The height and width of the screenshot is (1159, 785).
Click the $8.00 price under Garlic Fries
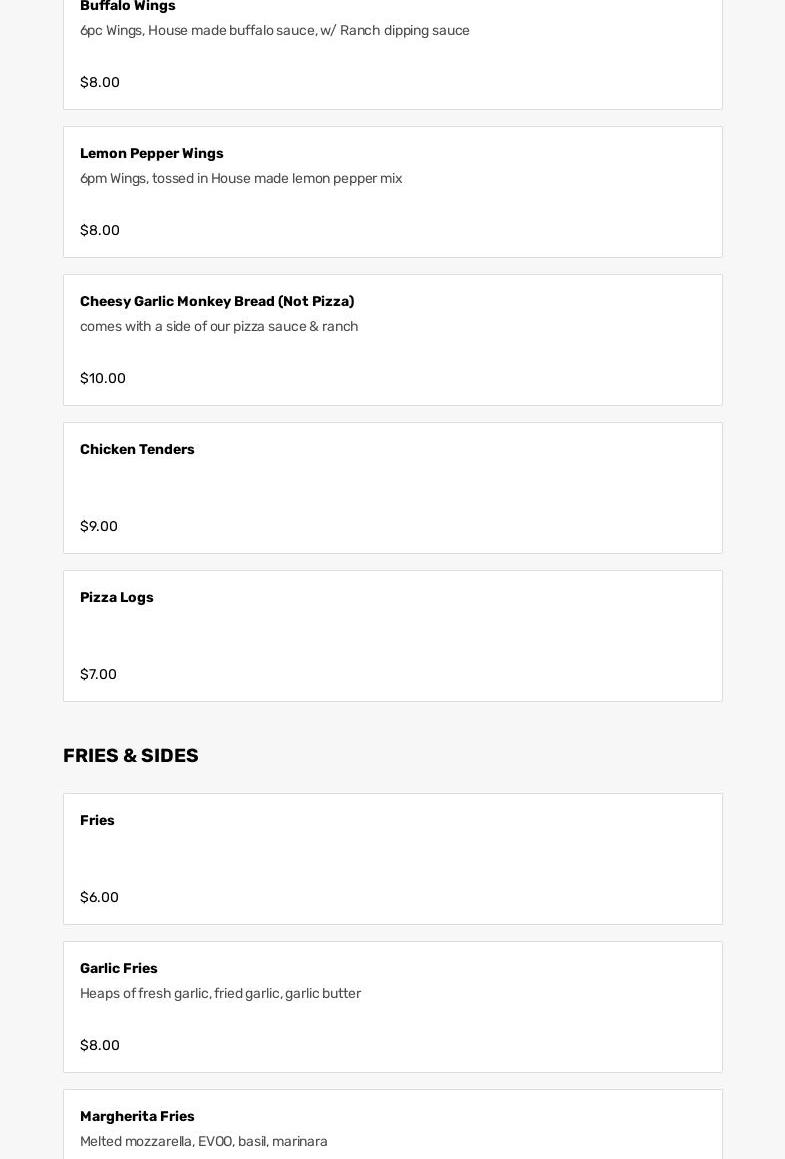pos(100,1045)
